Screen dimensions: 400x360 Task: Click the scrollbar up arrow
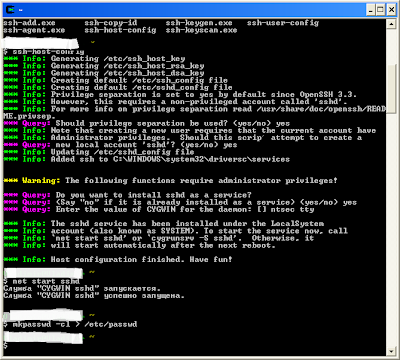point(391,24)
